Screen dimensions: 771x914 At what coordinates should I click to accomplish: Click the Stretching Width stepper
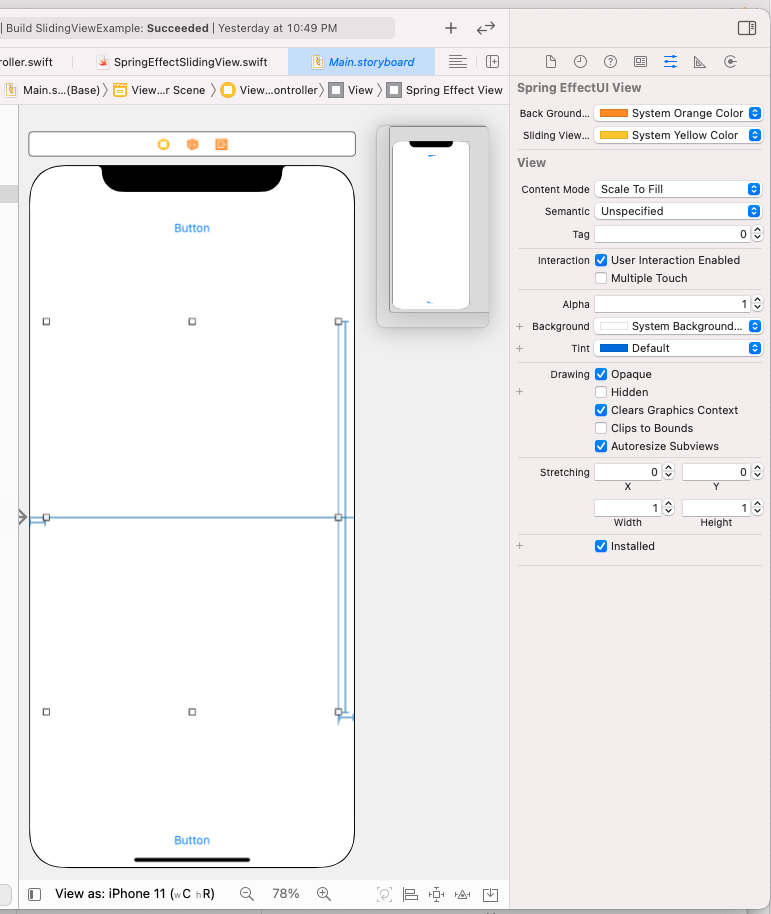point(668,508)
